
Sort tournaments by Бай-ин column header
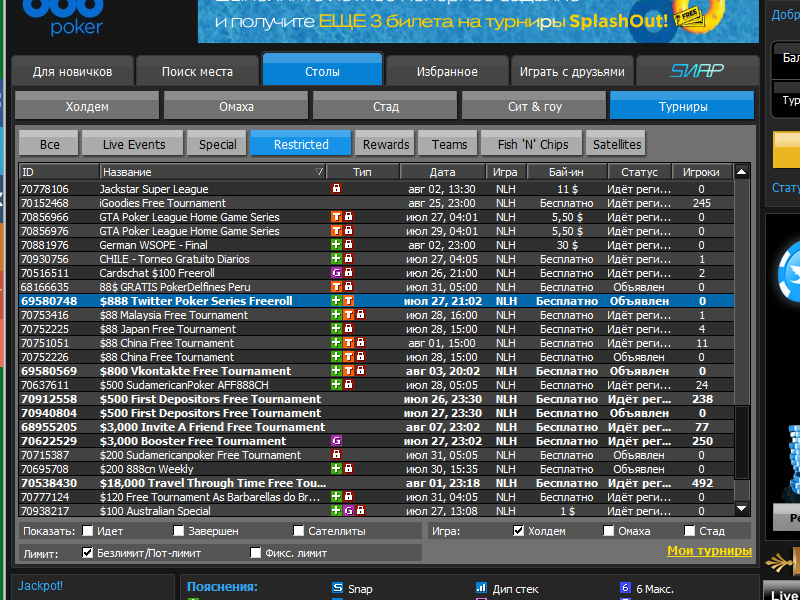(x=567, y=172)
